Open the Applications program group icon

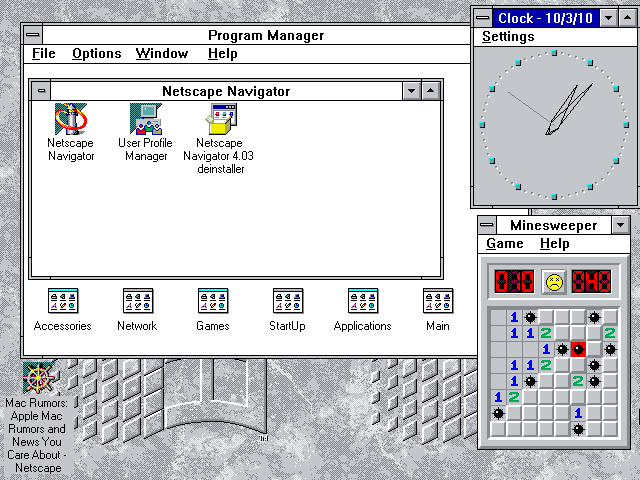363,301
